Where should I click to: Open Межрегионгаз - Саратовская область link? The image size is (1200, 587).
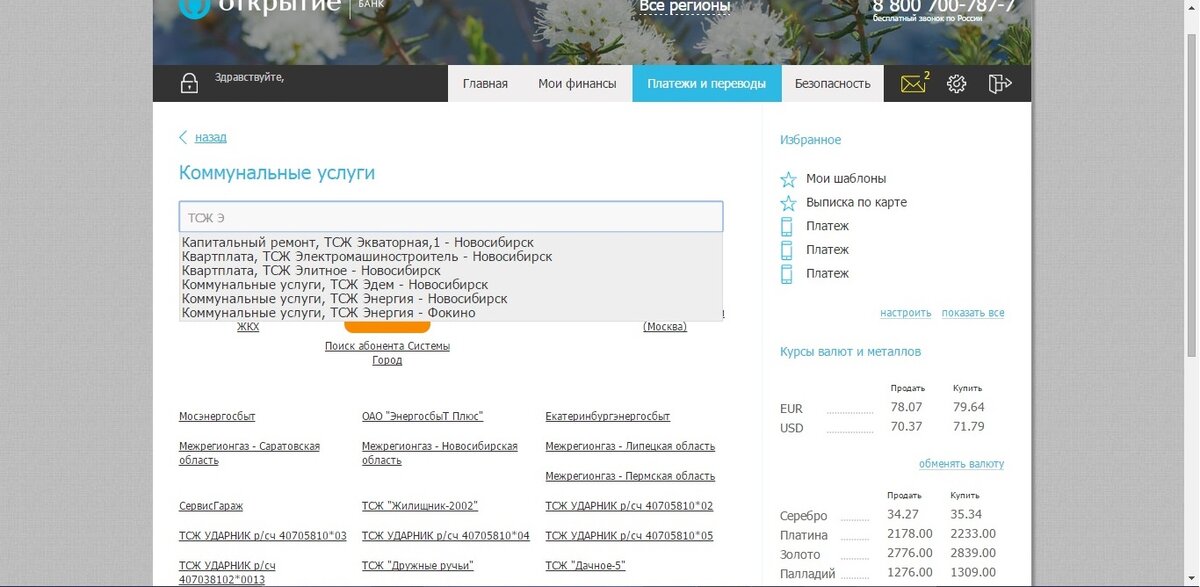pyautogui.click(x=249, y=453)
